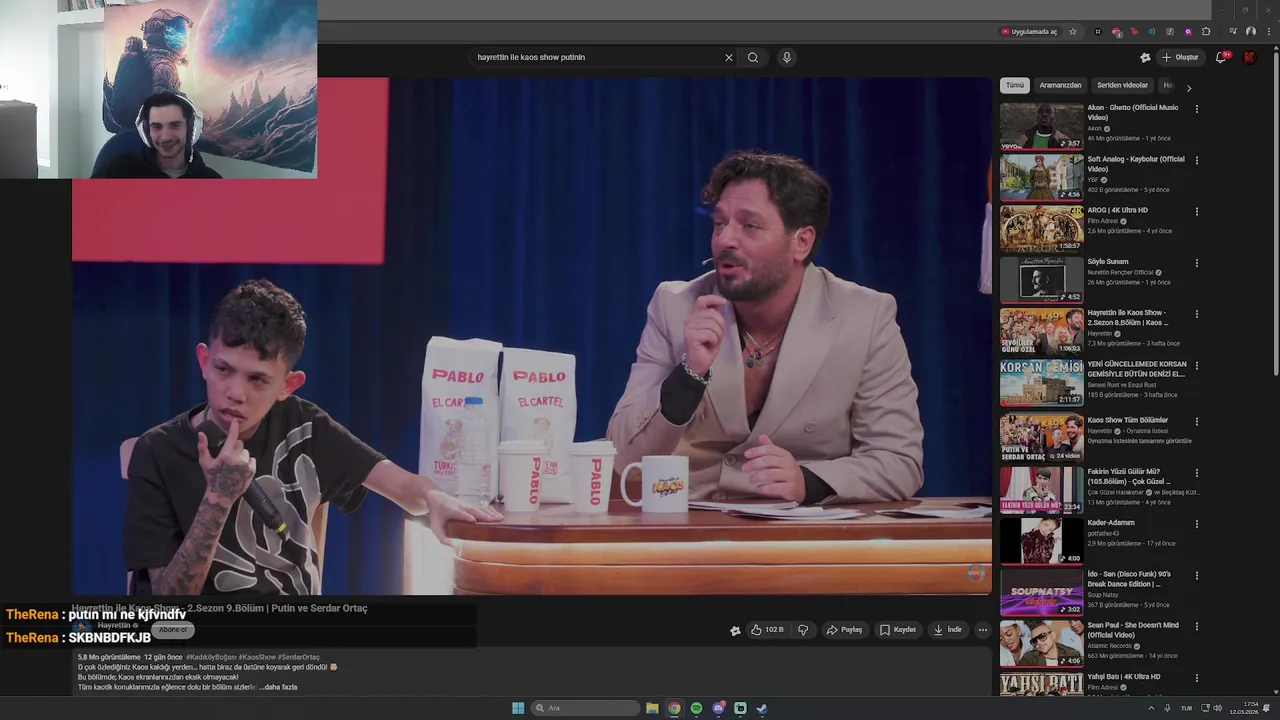Open options menu for Korsan Gemisi video
The height and width of the screenshot is (720, 1280).
(1196, 366)
